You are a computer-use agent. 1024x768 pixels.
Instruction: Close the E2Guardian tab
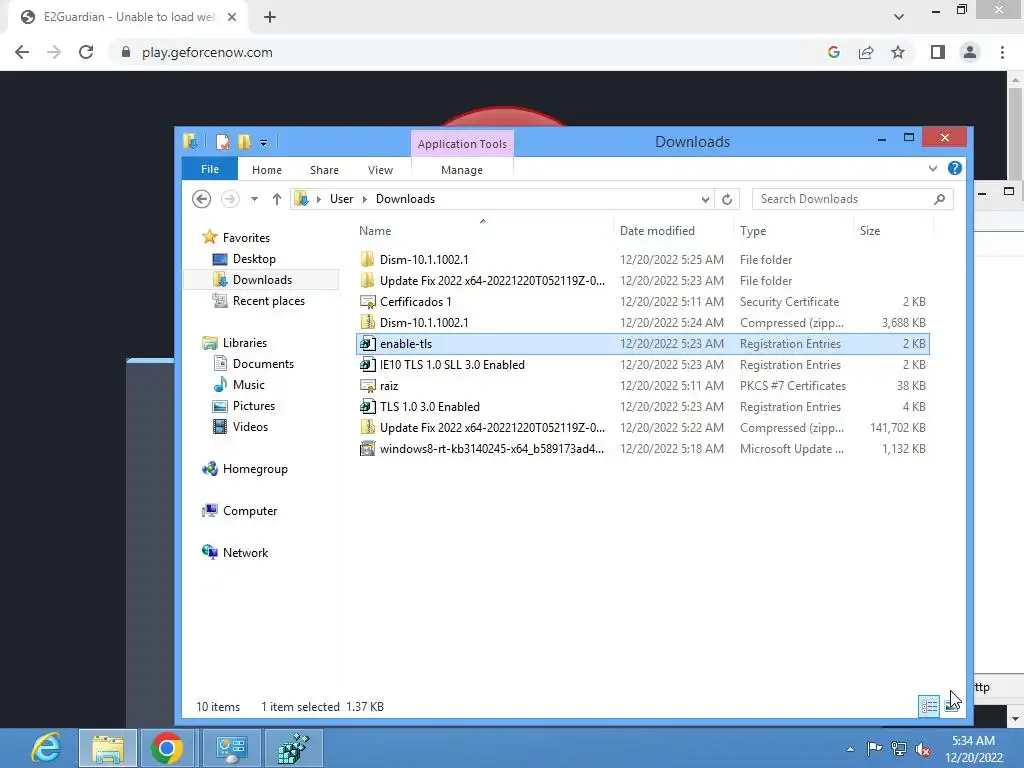(x=232, y=17)
